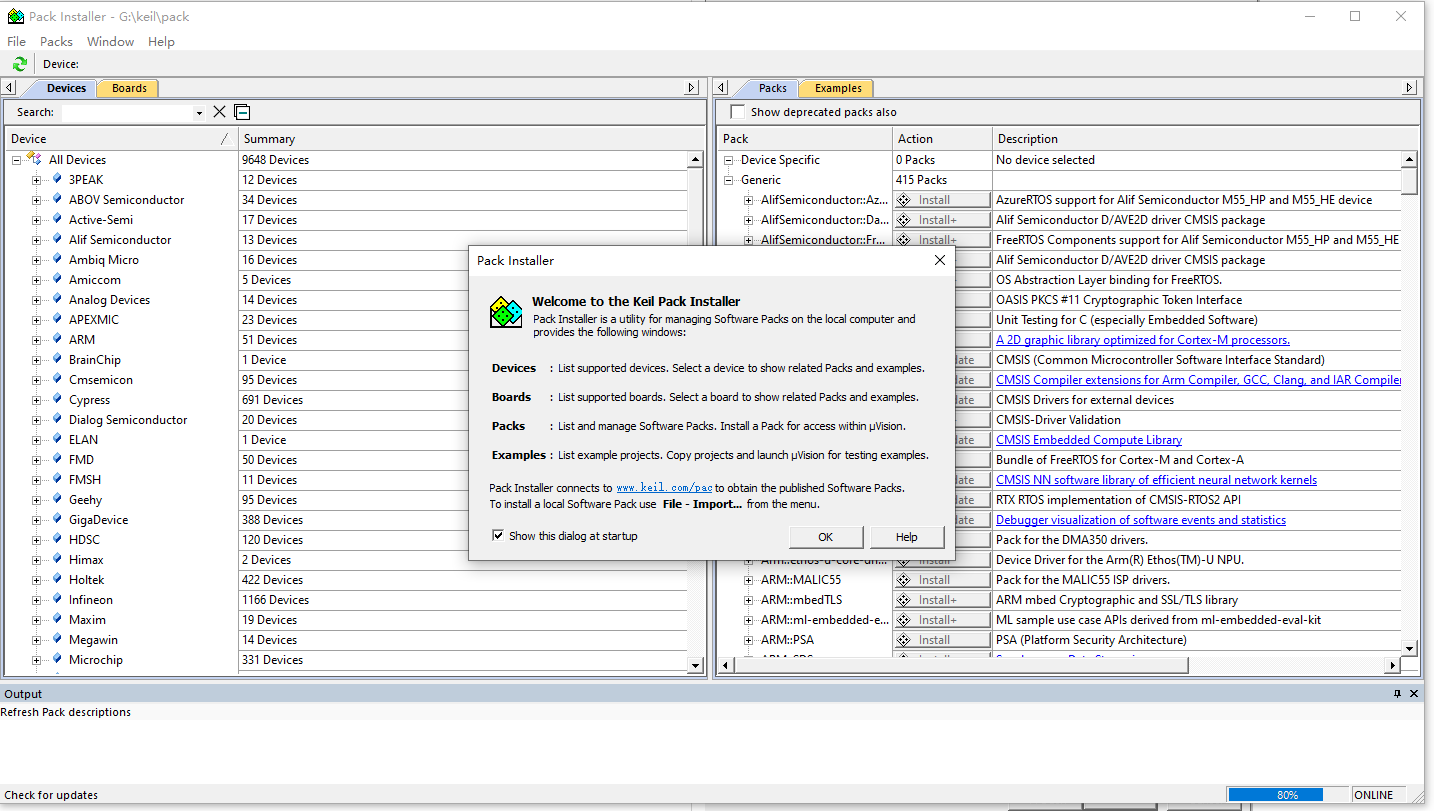Open the Help menu
The width and height of the screenshot is (1434, 811).
click(161, 41)
